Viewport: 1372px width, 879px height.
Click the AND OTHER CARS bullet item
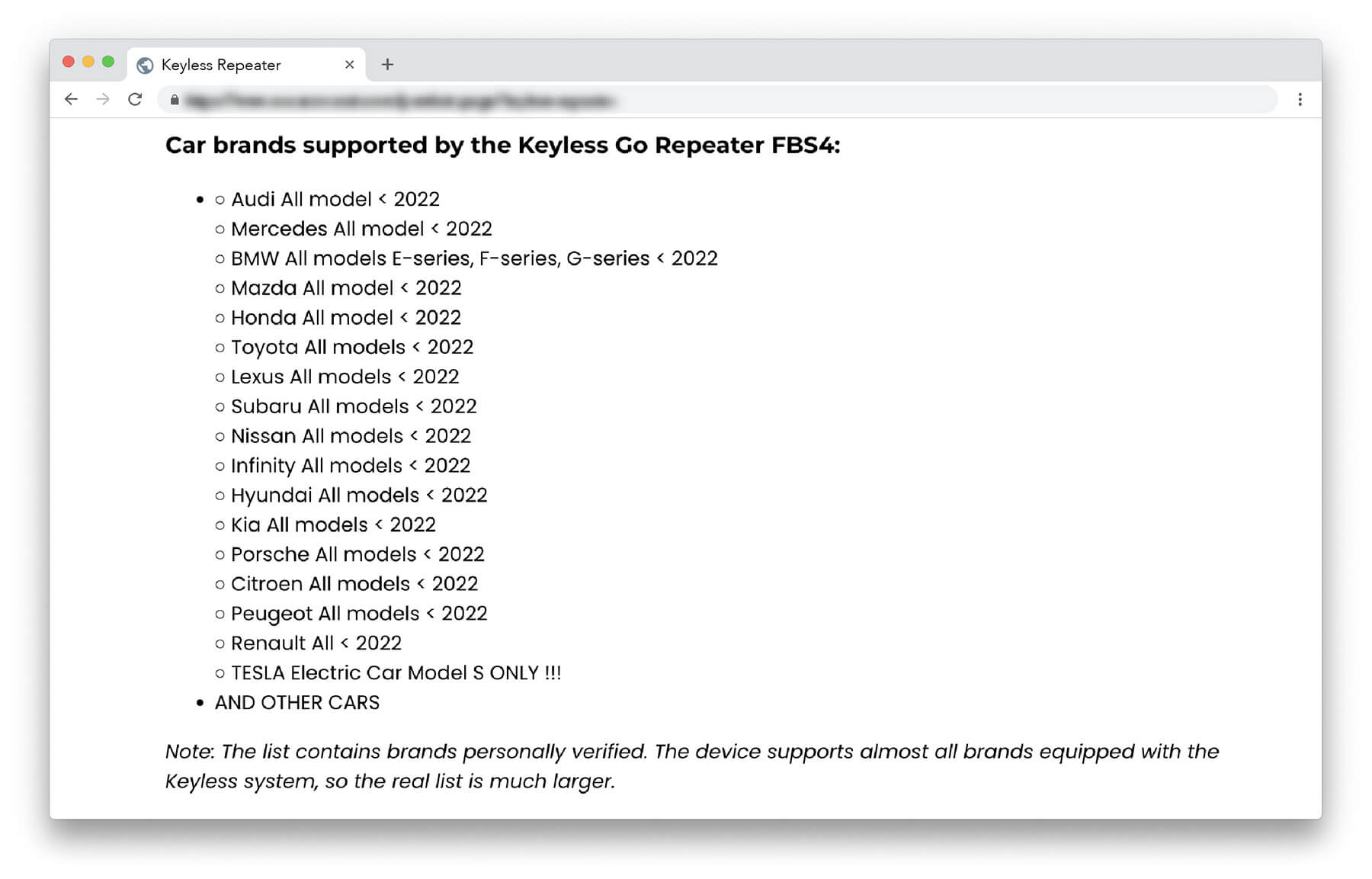pos(297,702)
